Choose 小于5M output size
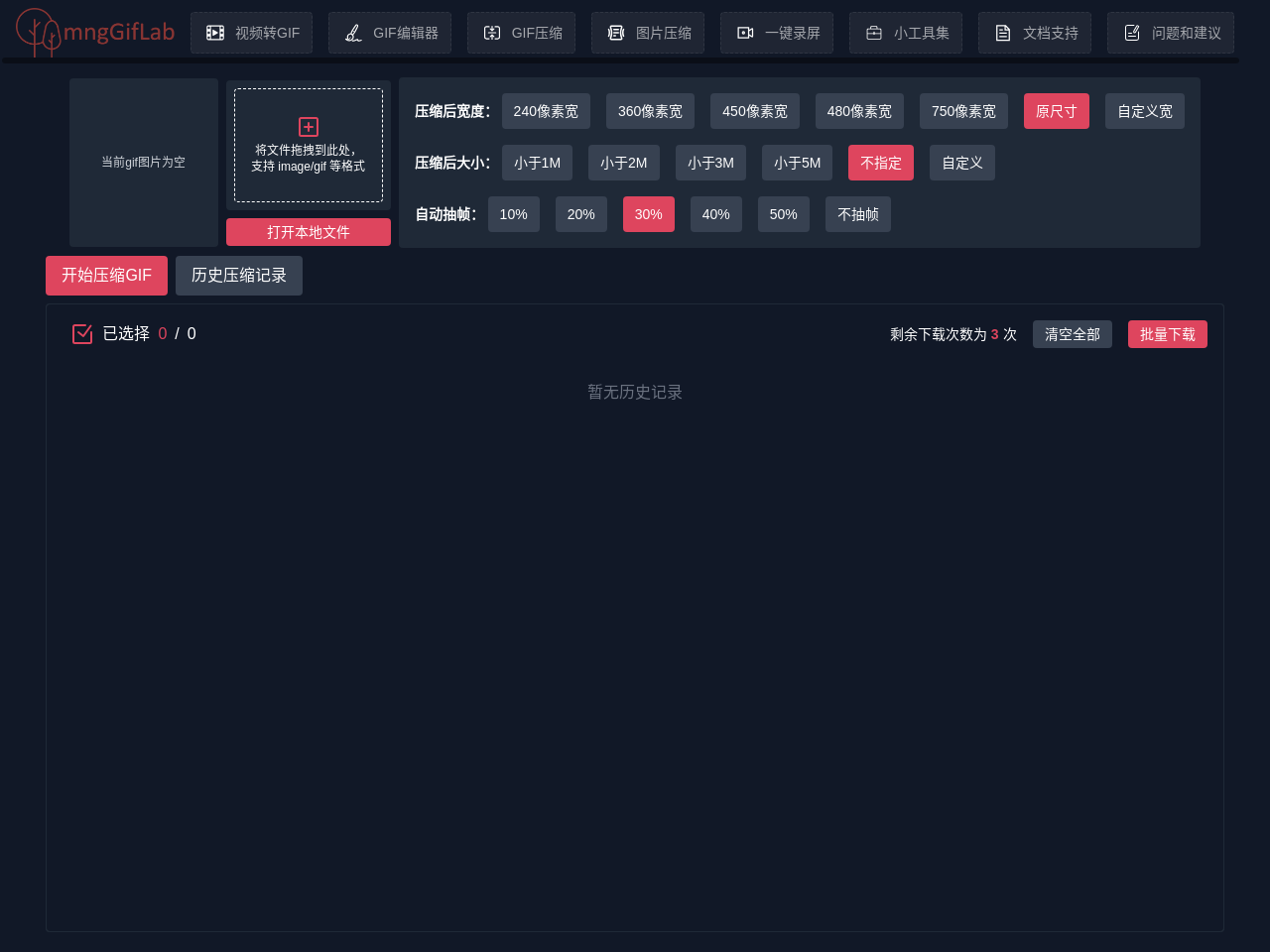 point(797,163)
